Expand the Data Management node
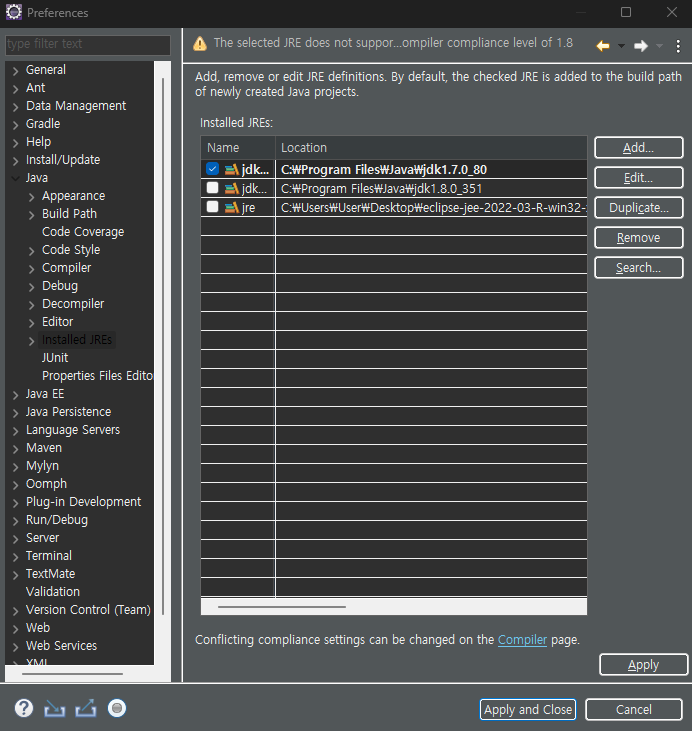Viewport: 692px width, 731px height. (15, 107)
